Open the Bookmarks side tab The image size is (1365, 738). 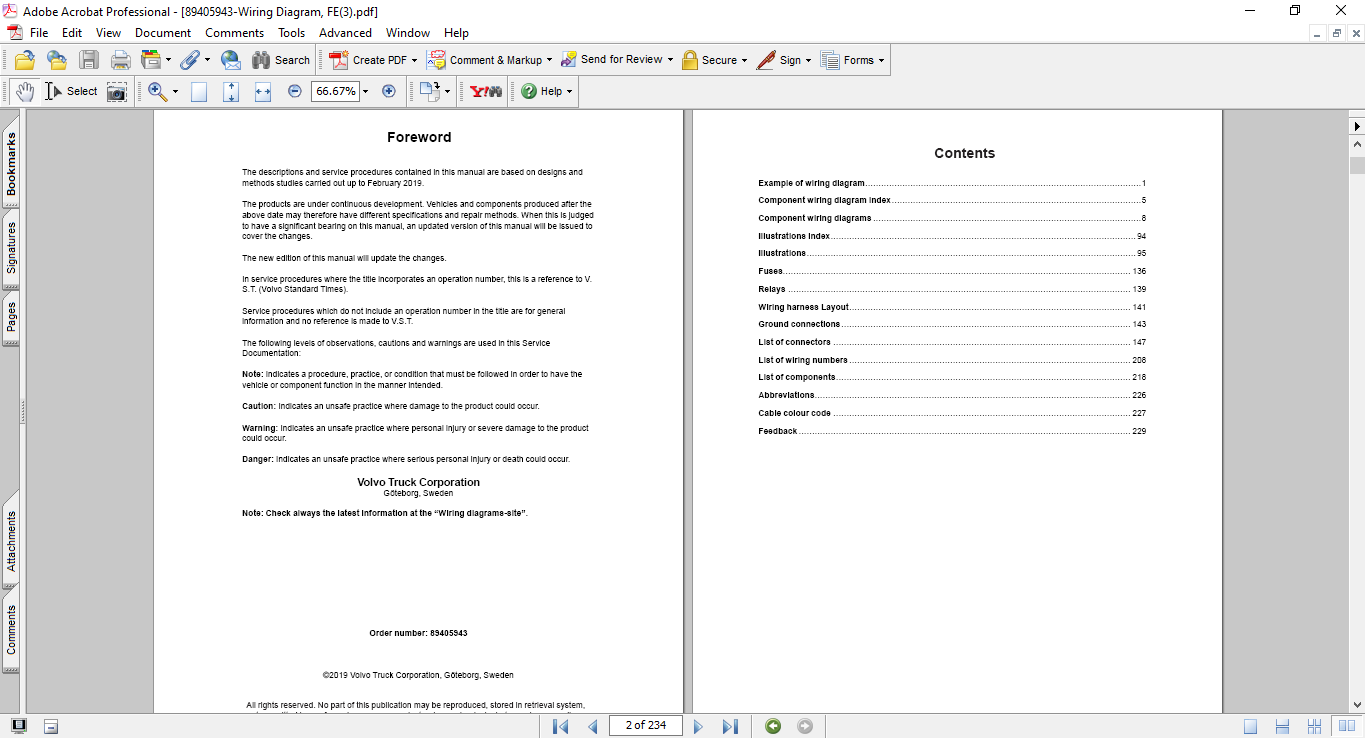[x=12, y=165]
